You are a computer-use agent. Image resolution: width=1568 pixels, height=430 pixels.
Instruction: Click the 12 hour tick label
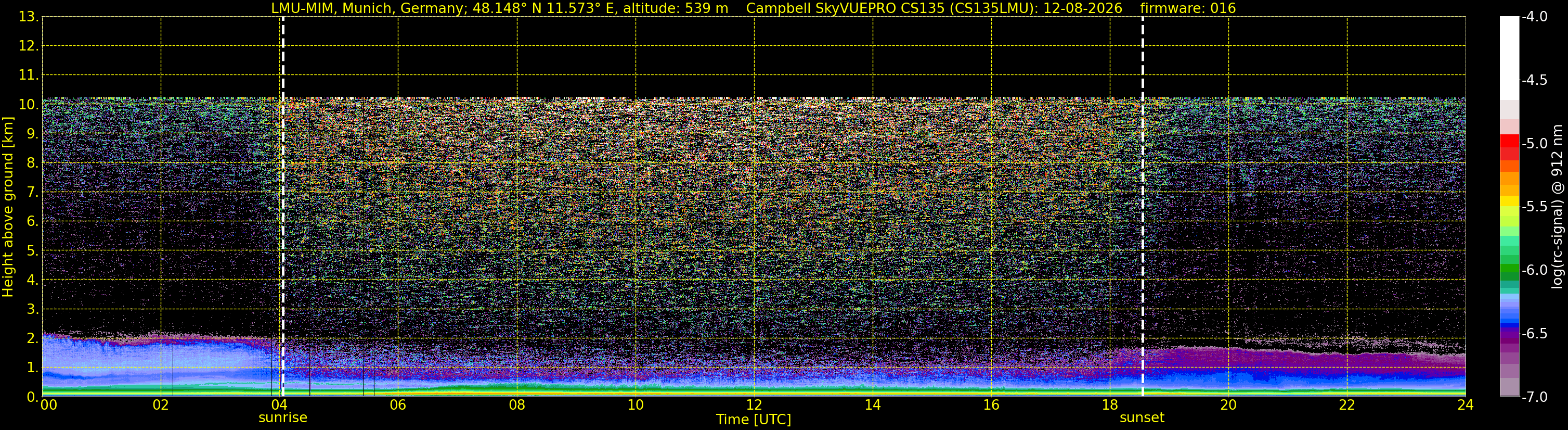(754, 405)
